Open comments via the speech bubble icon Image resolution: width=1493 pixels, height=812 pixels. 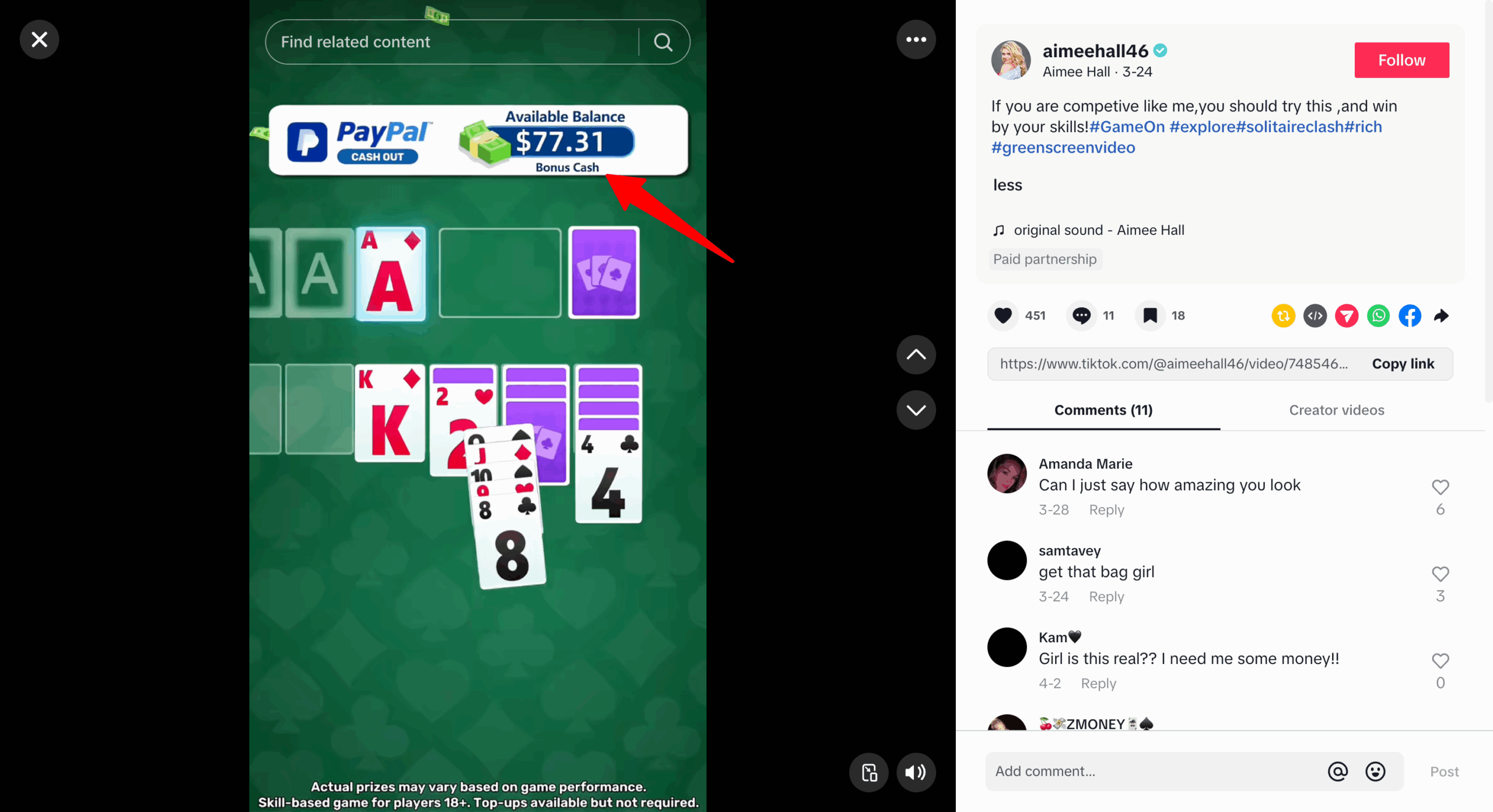pyautogui.click(x=1081, y=315)
